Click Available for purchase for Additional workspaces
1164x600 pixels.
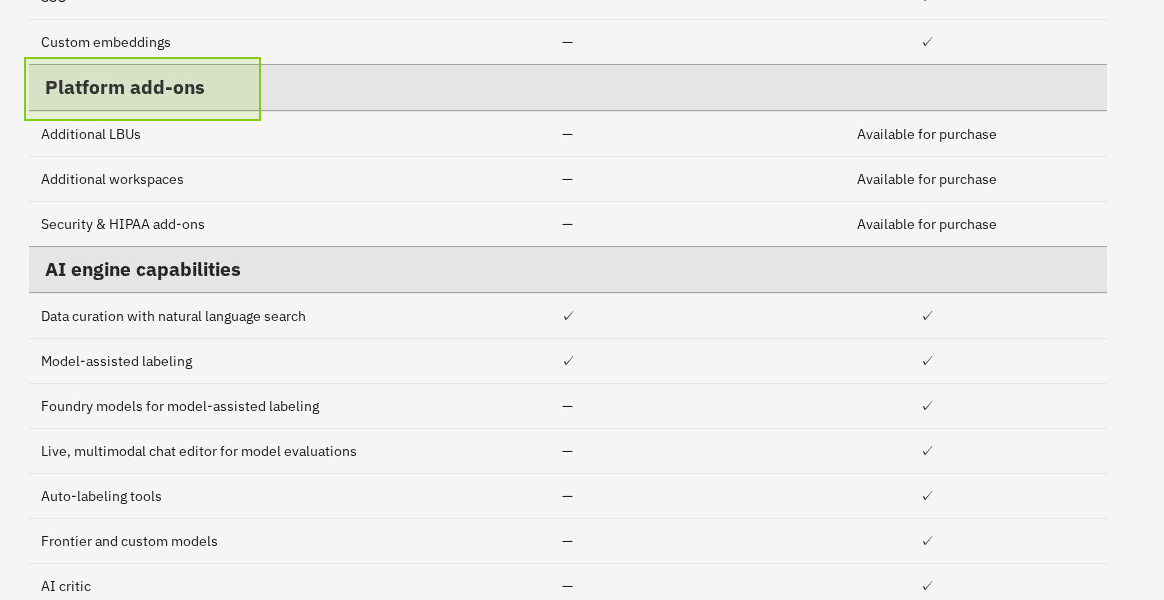926,179
